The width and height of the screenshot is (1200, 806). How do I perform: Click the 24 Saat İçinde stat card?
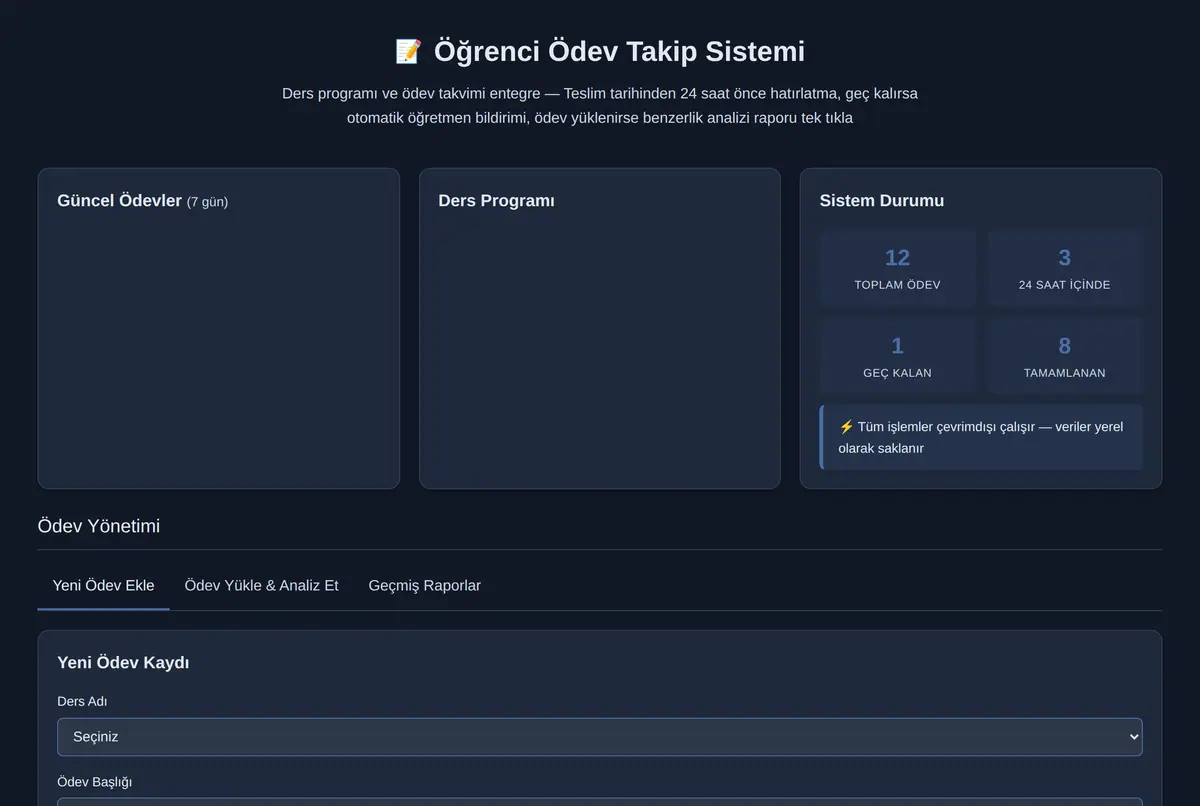[x=1064, y=268]
